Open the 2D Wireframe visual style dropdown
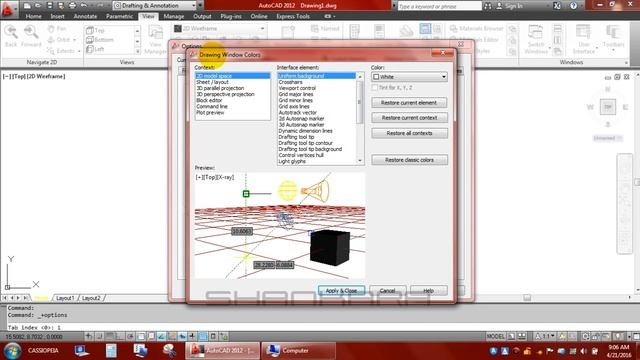 pos(220,29)
